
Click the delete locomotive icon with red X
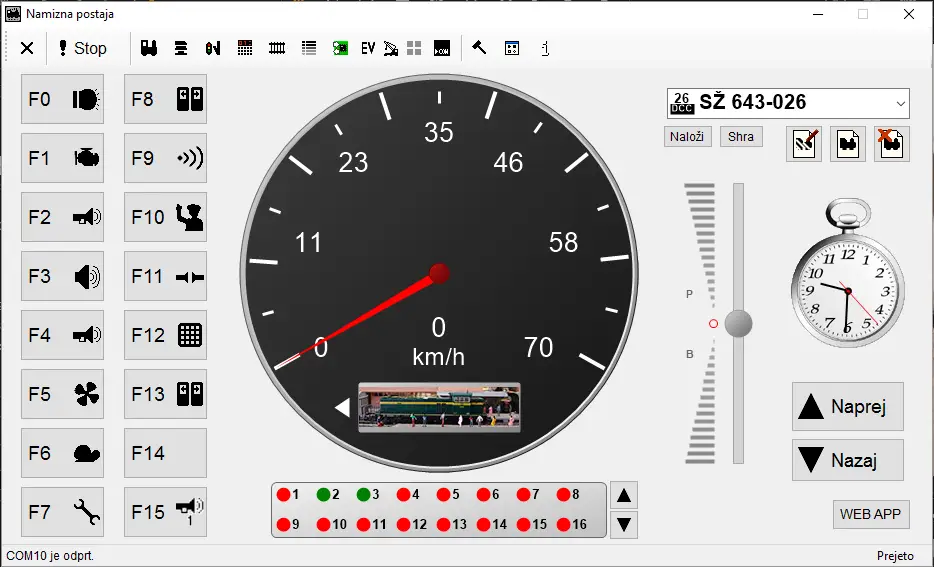click(891, 144)
